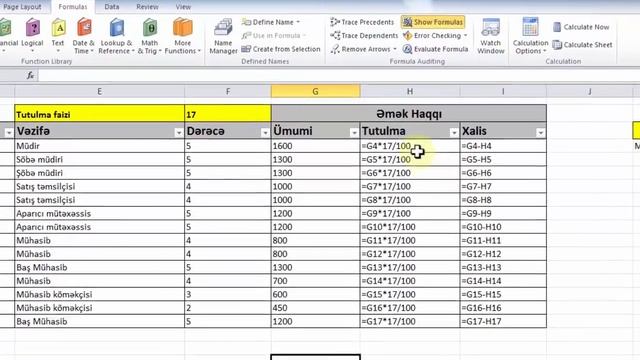Open the Math & Trig functions library
640x360 pixels.
click(x=150, y=36)
